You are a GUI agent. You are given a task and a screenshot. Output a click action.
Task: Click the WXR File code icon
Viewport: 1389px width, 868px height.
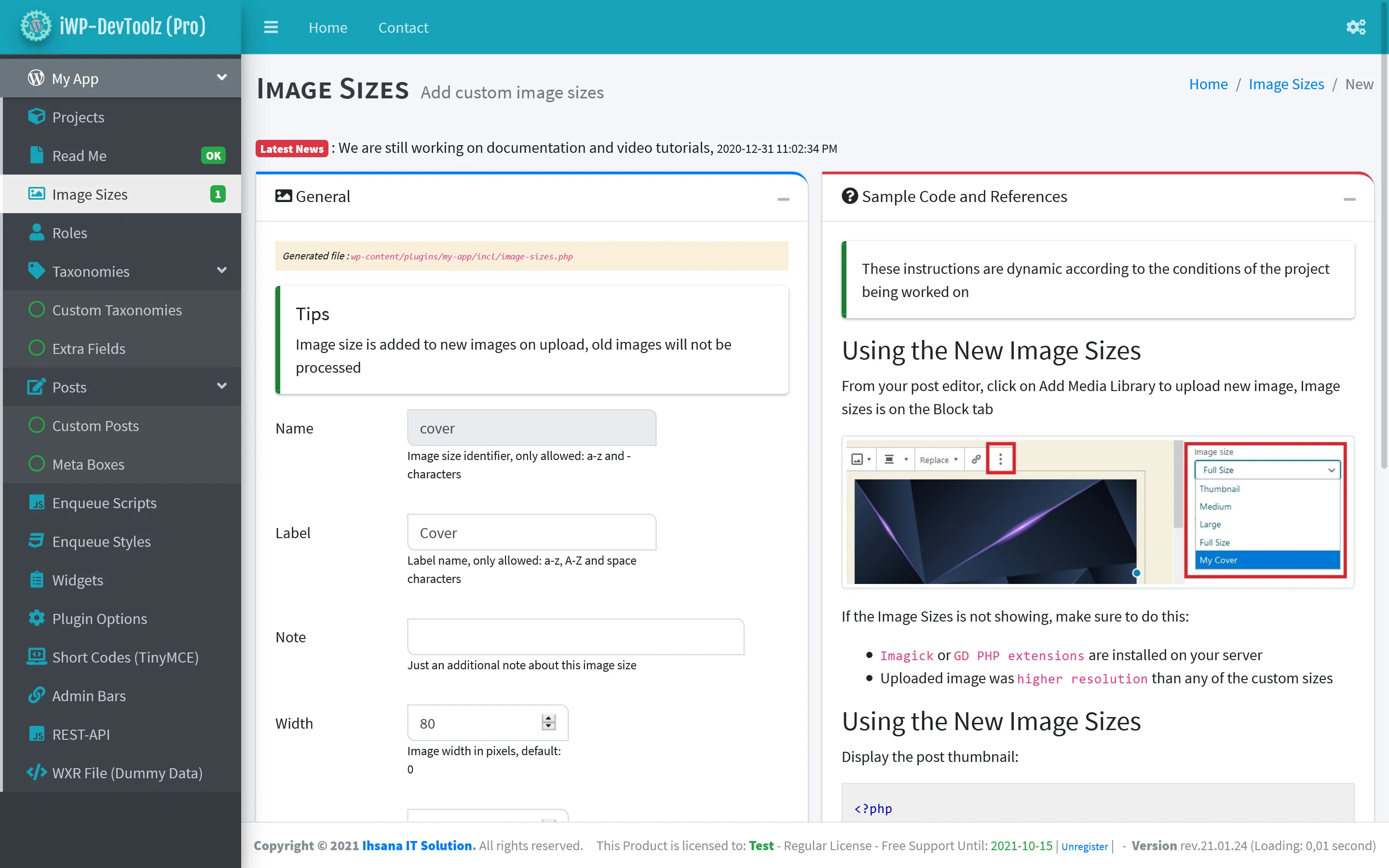pyautogui.click(x=36, y=773)
